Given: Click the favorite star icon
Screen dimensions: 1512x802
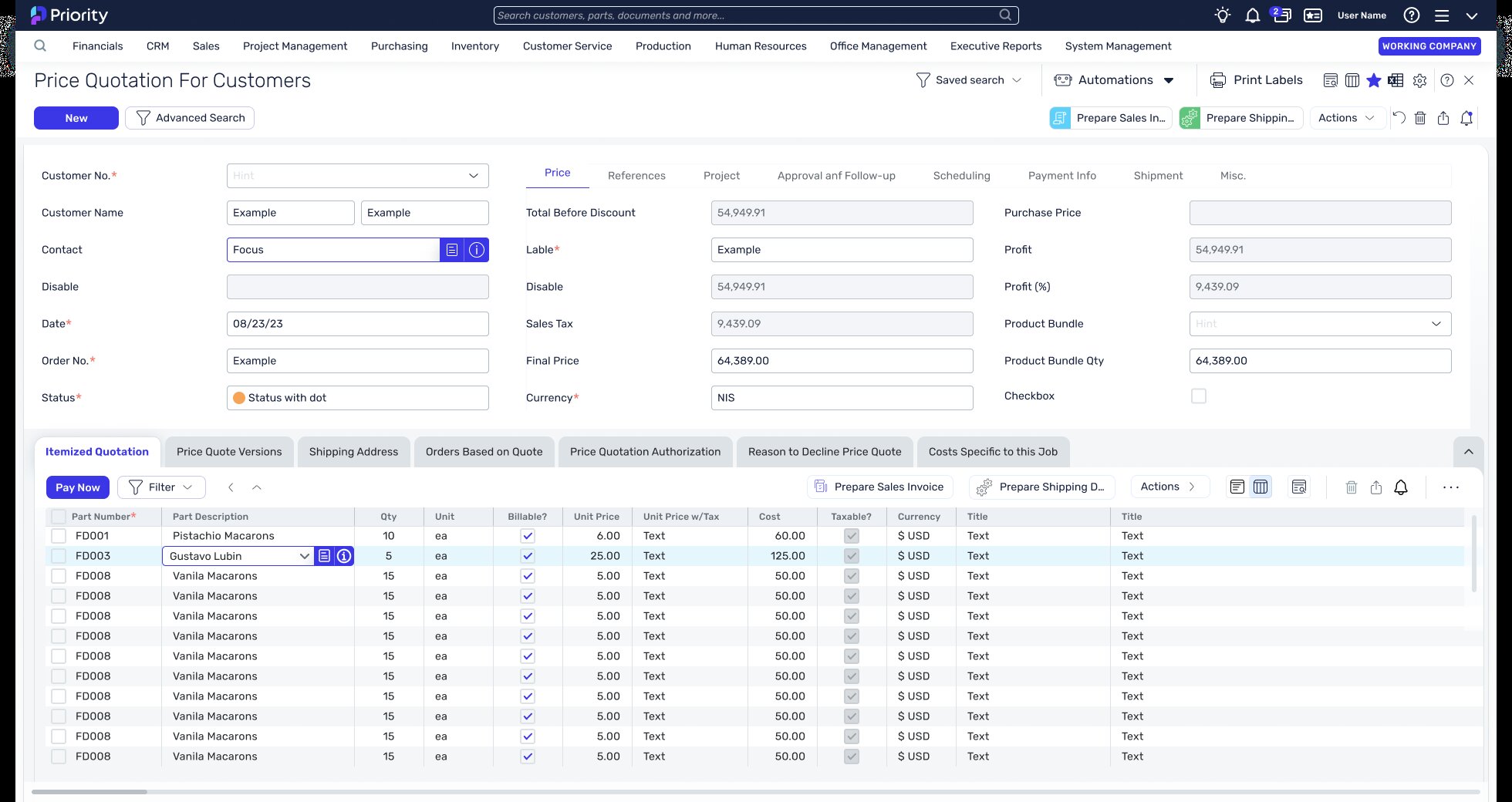Looking at the screenshot, I should click(1374, 80).
